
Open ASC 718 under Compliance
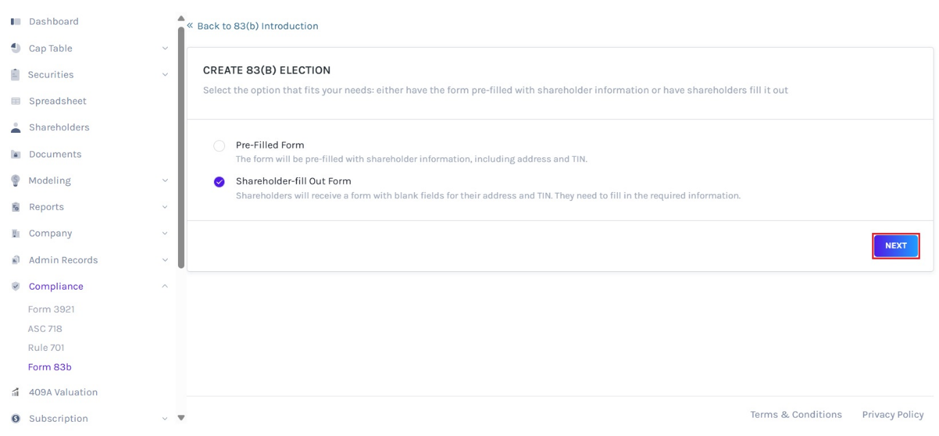coord(45,328)
